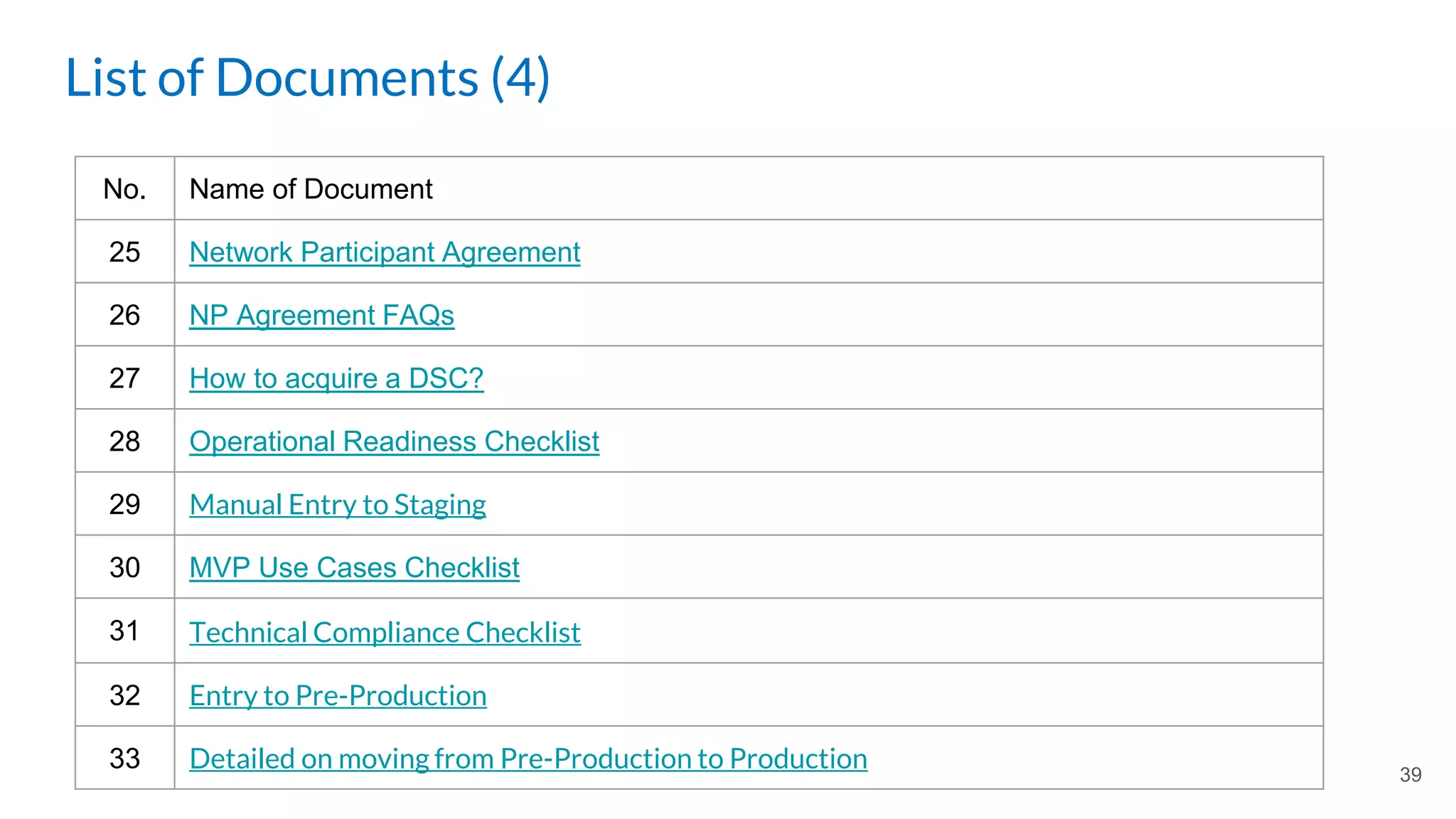The image size is (1456, 819).
Task: Select the cell numbered 28
Action: pyautogui.click(x=124, y=441)
